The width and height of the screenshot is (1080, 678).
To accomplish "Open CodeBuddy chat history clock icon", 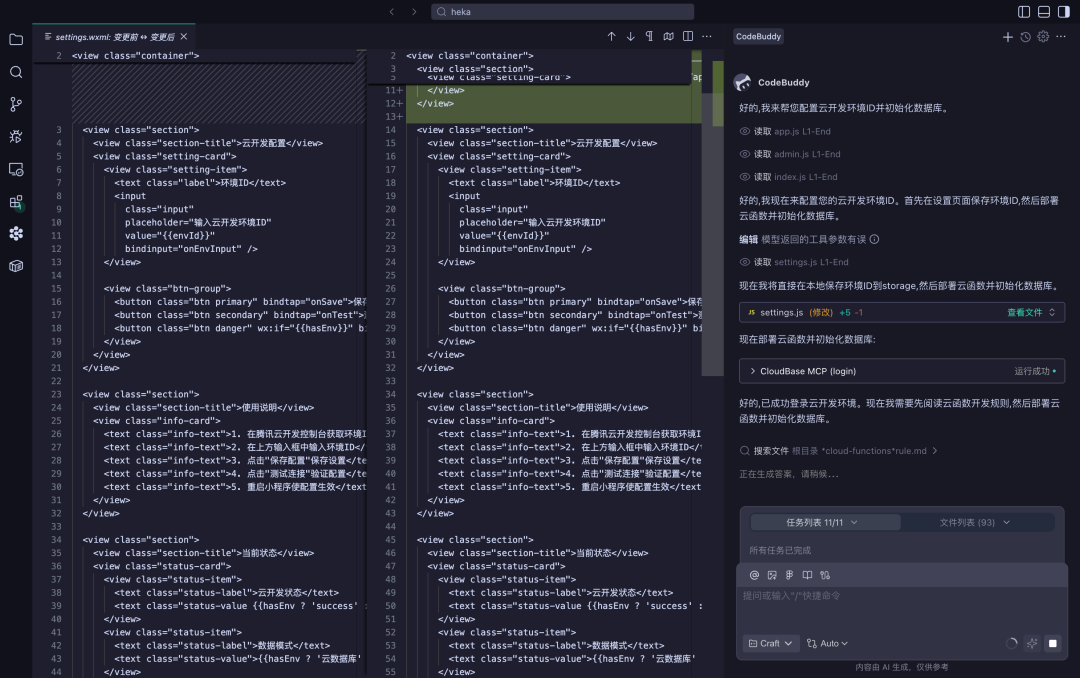I will point(1025,36).
